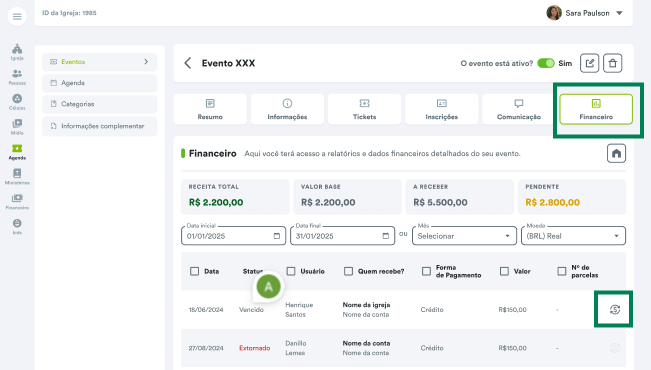This screenshot has width=651, height=370.
Task: Click the Data inicial date field
Action: coord(233,236)
